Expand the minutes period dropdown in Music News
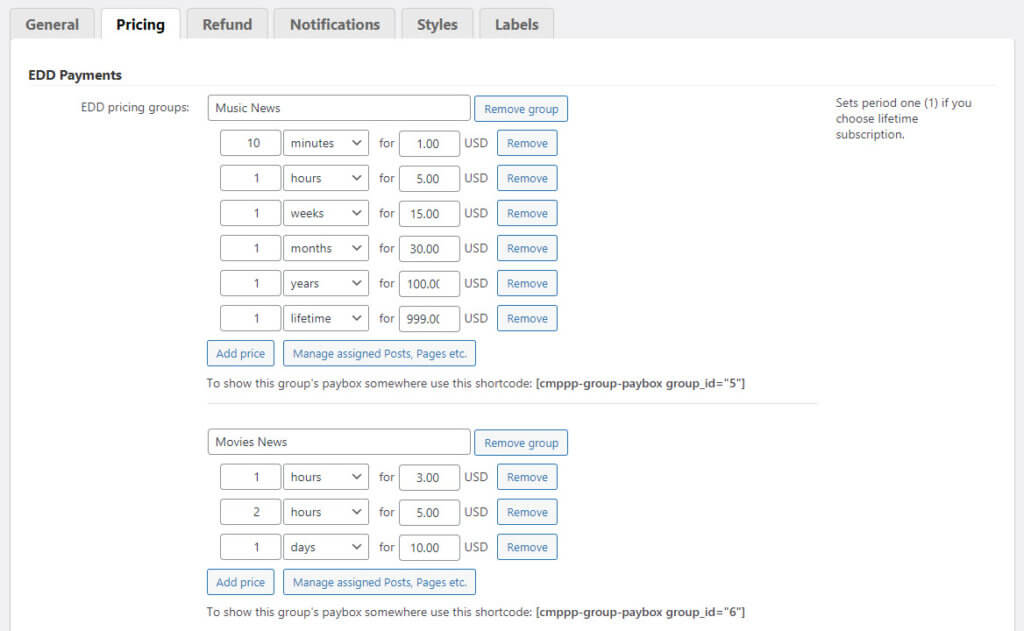 pos(326,143)
